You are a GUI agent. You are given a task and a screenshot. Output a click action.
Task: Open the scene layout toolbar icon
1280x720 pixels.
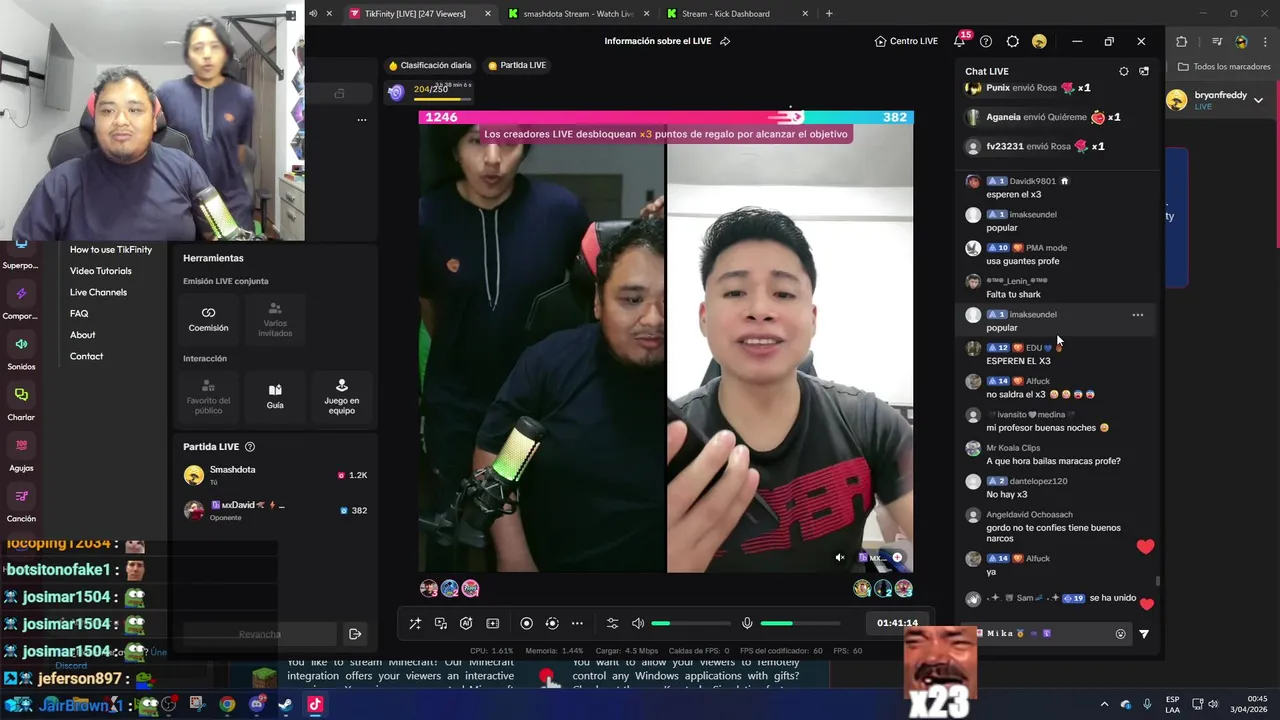pos(492,623)
